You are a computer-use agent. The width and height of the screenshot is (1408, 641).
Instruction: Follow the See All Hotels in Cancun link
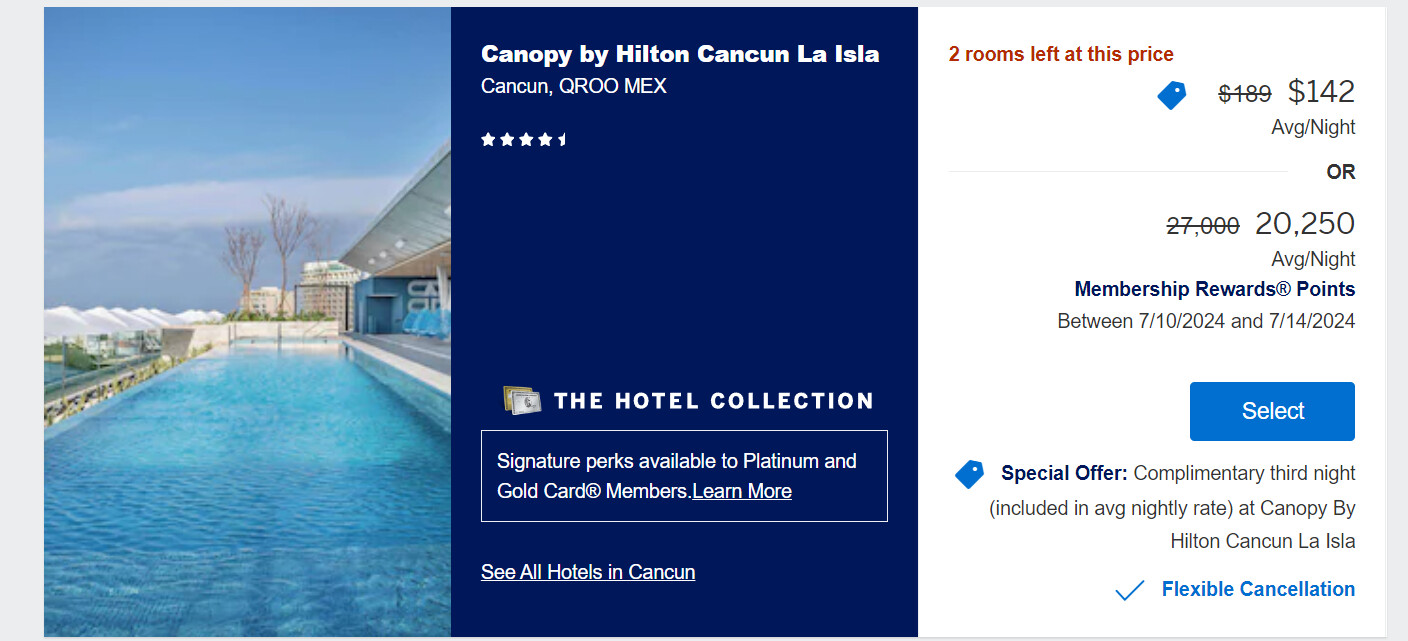tap(588, 572)
